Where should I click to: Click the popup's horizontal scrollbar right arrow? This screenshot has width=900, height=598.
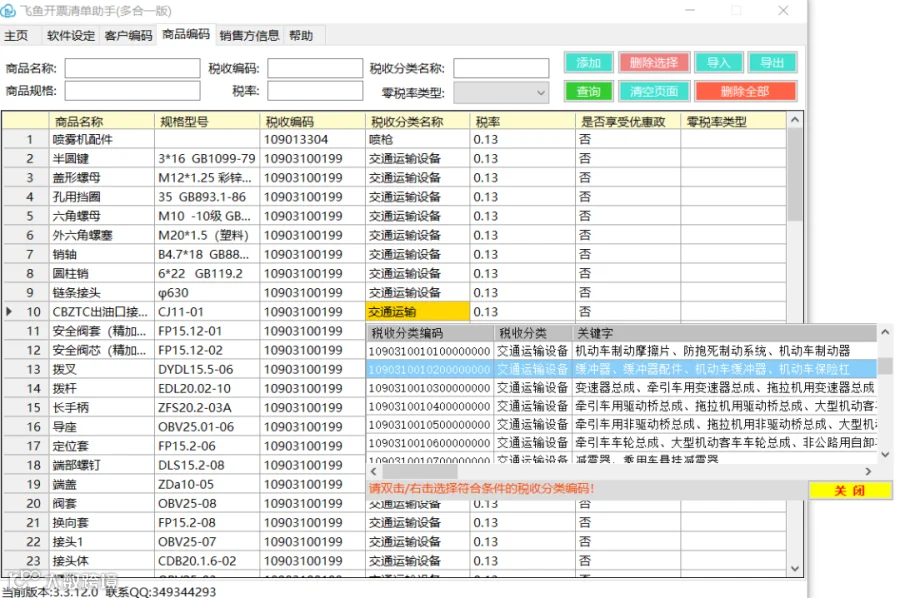pos(868,471)
